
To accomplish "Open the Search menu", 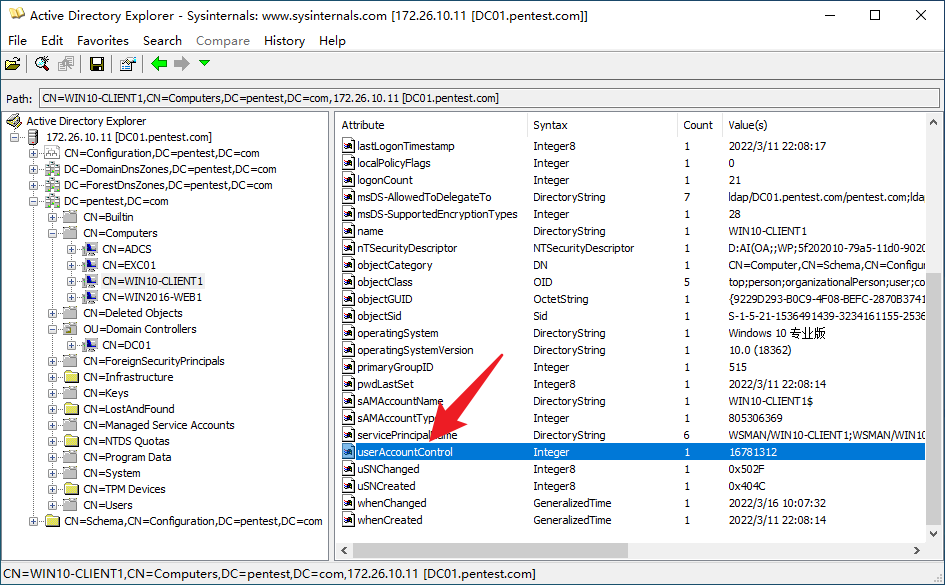I will [x=162, y=40].
